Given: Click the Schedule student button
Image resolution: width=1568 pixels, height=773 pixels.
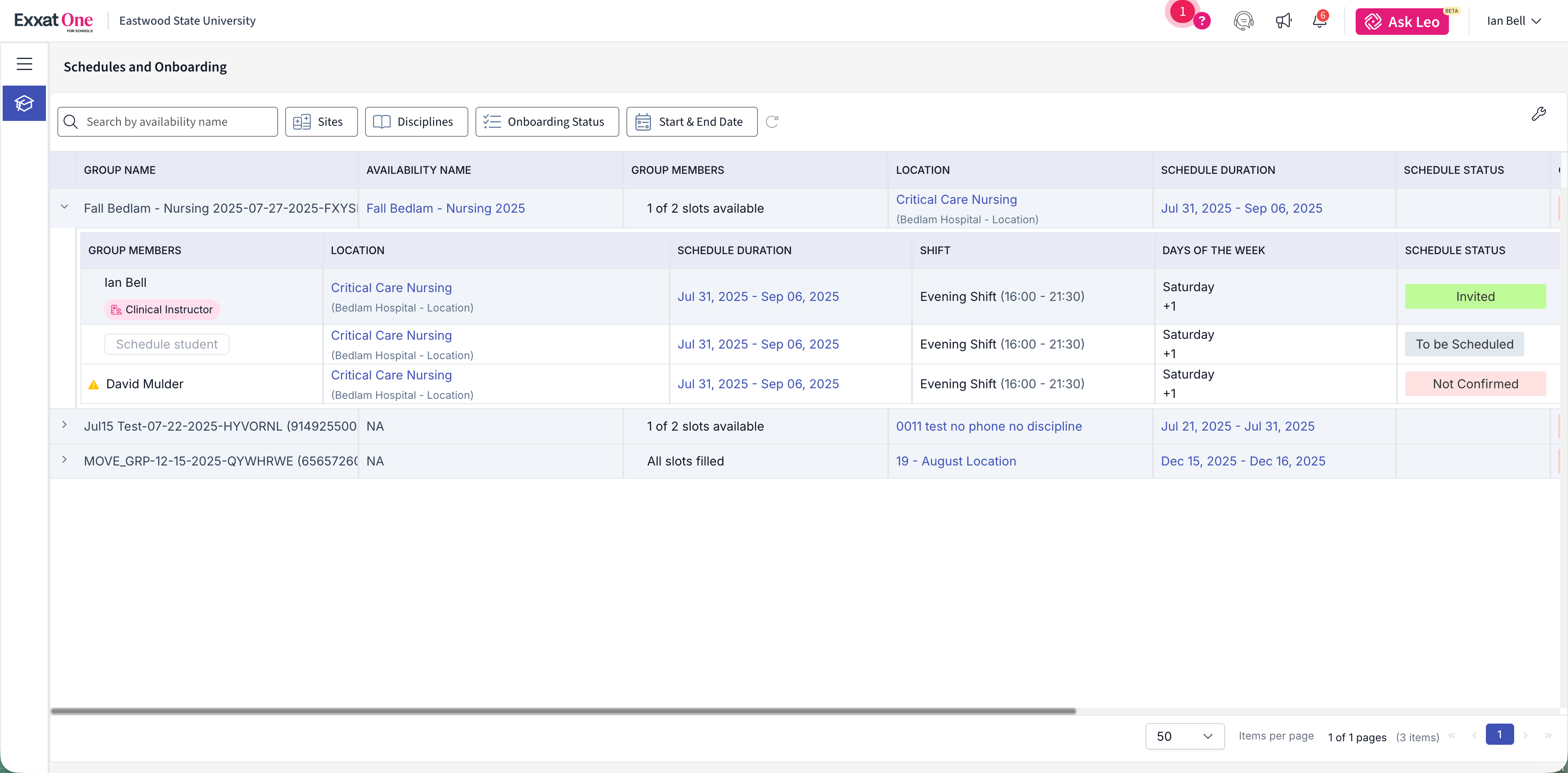Looking at the screenshot, I should click(167, 344).
